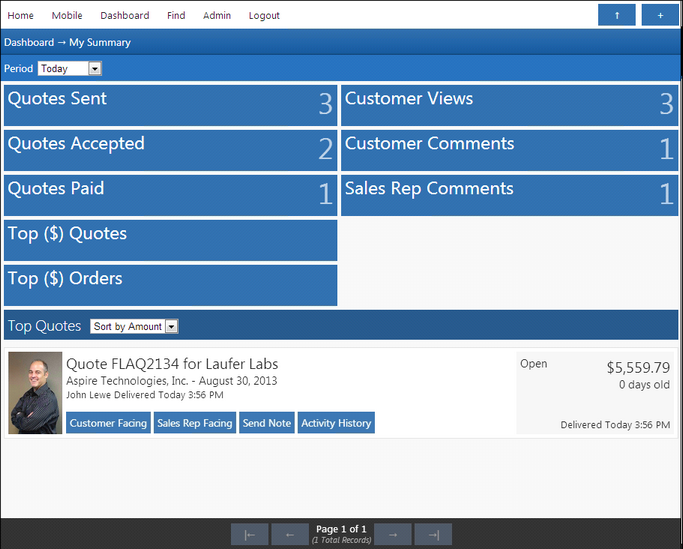Open the Quotes Sent tile
This screenshot has height=549, width=683.
point(170,105)
